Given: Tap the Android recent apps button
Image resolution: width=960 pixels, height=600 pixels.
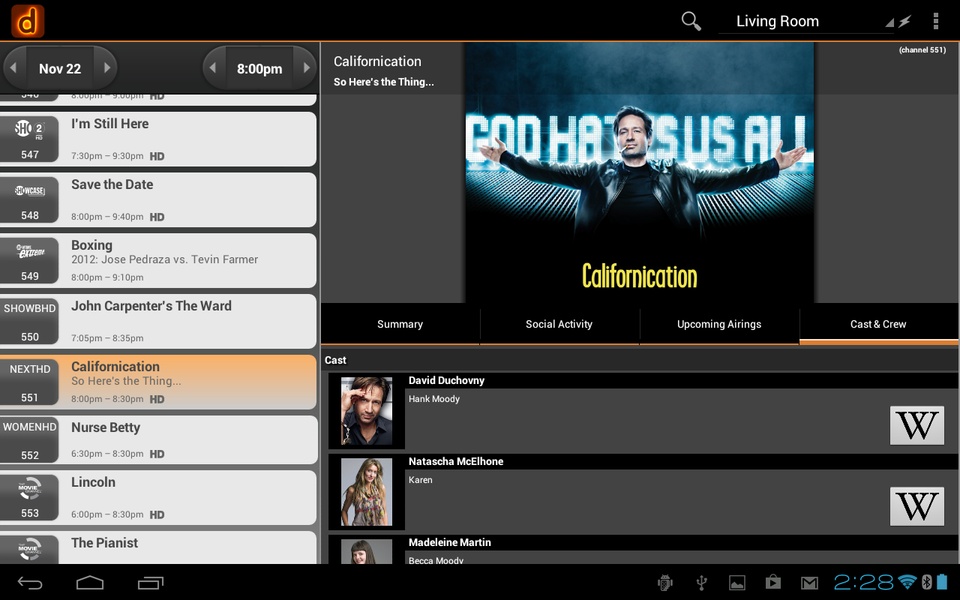Looking at the screenshot, I should pyautogui.click(x=151, y=583).
